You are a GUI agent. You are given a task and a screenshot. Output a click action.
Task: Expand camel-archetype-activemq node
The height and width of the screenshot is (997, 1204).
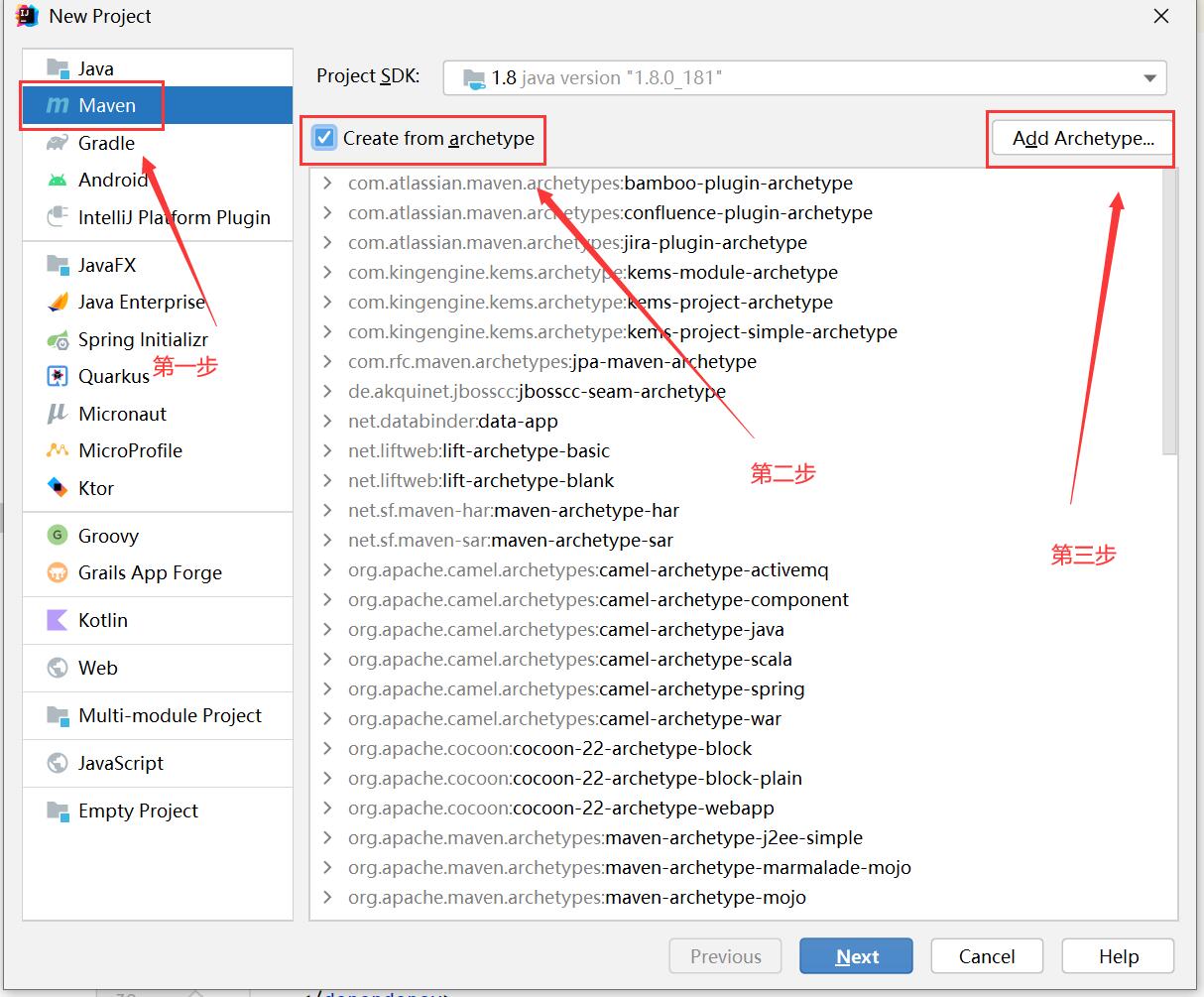[x=327, y=569]
